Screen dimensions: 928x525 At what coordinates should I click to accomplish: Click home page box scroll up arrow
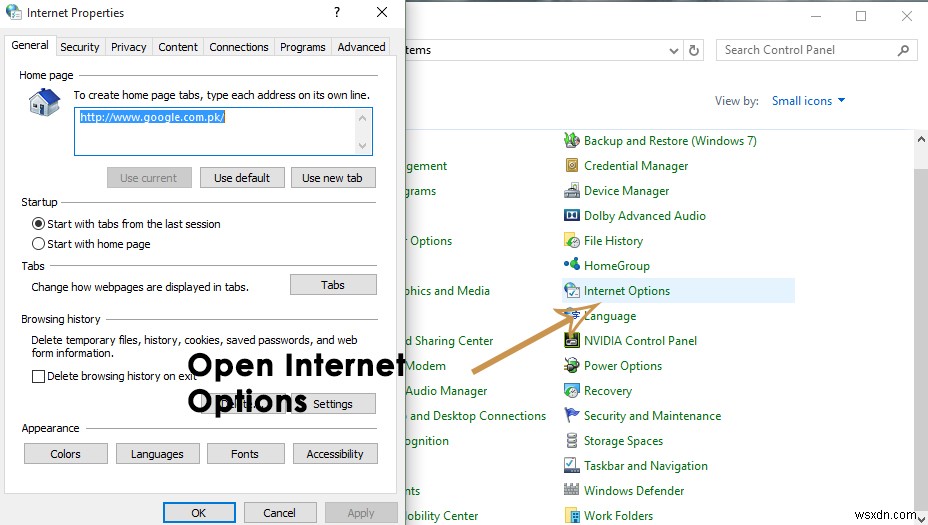click(x=362, y=118)
